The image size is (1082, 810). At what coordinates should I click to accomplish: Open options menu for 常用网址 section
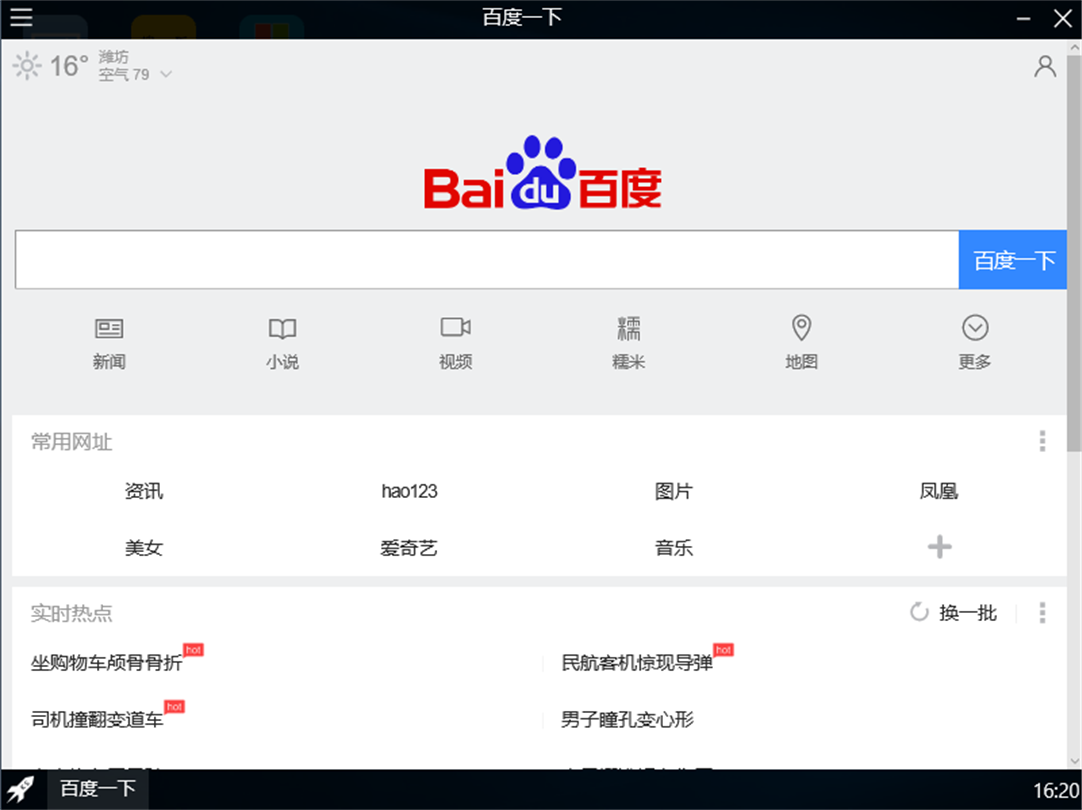pos(1042,441)
